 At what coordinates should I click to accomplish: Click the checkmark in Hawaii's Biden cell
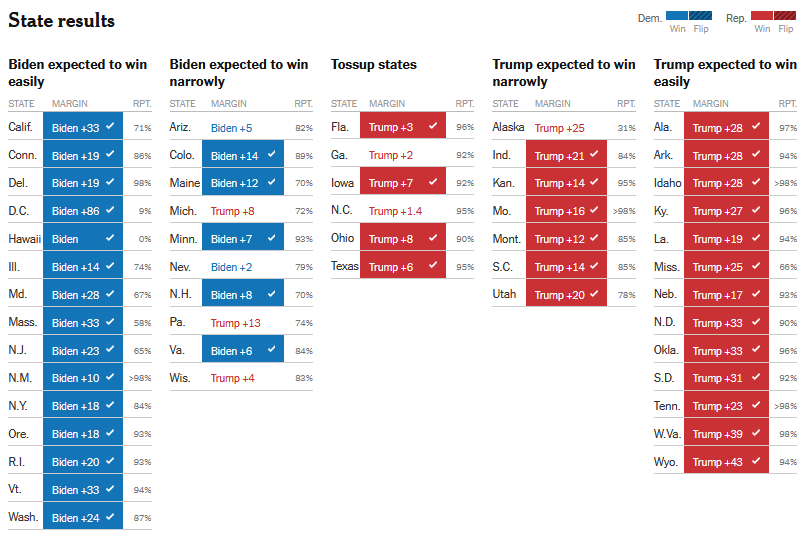coord(110,238)
